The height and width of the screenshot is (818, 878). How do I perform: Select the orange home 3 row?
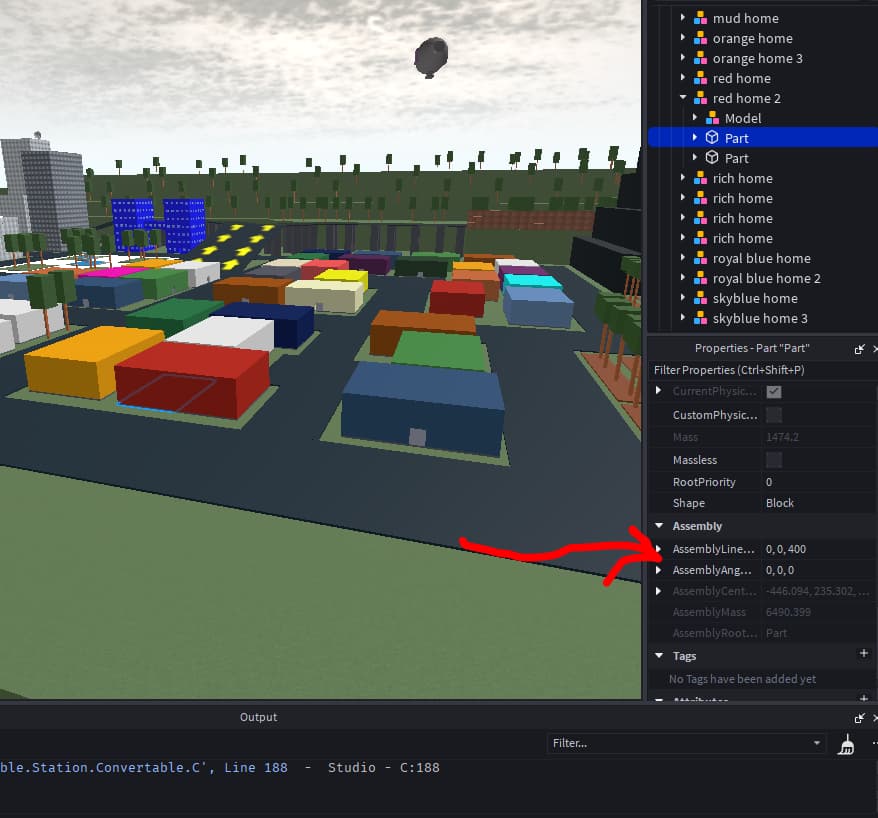(763, 58)
